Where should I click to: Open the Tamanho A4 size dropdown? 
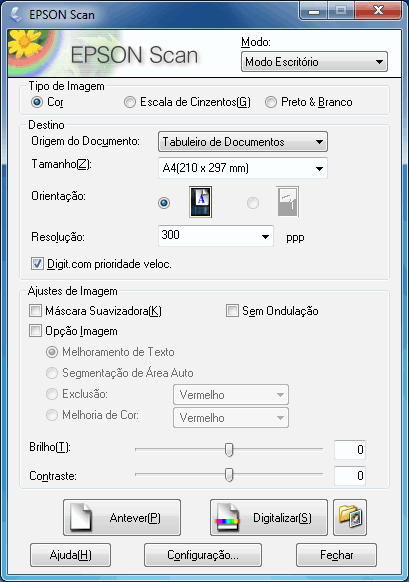coord(243,168)
